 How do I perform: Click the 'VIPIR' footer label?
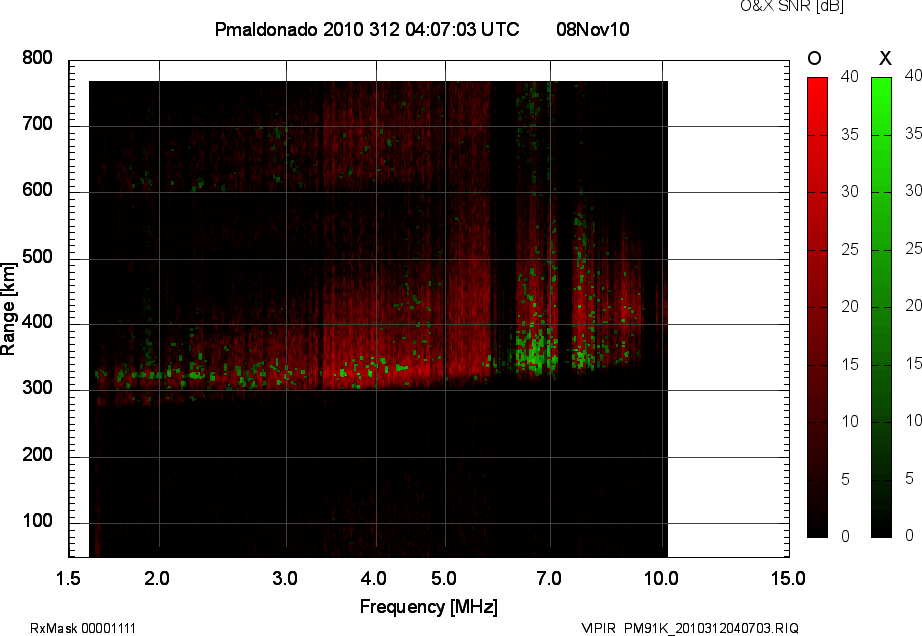pyautogui.click(x=598, y=628)
